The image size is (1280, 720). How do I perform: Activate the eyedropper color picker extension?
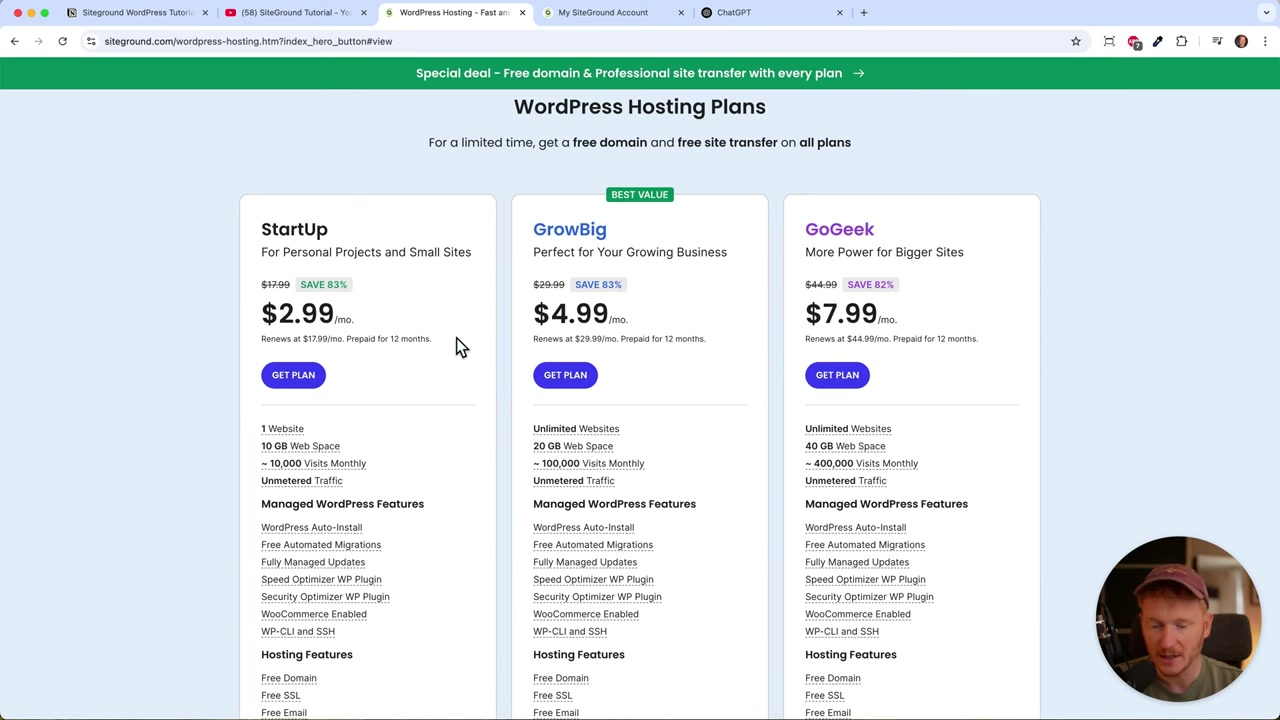click(1157, 41)
